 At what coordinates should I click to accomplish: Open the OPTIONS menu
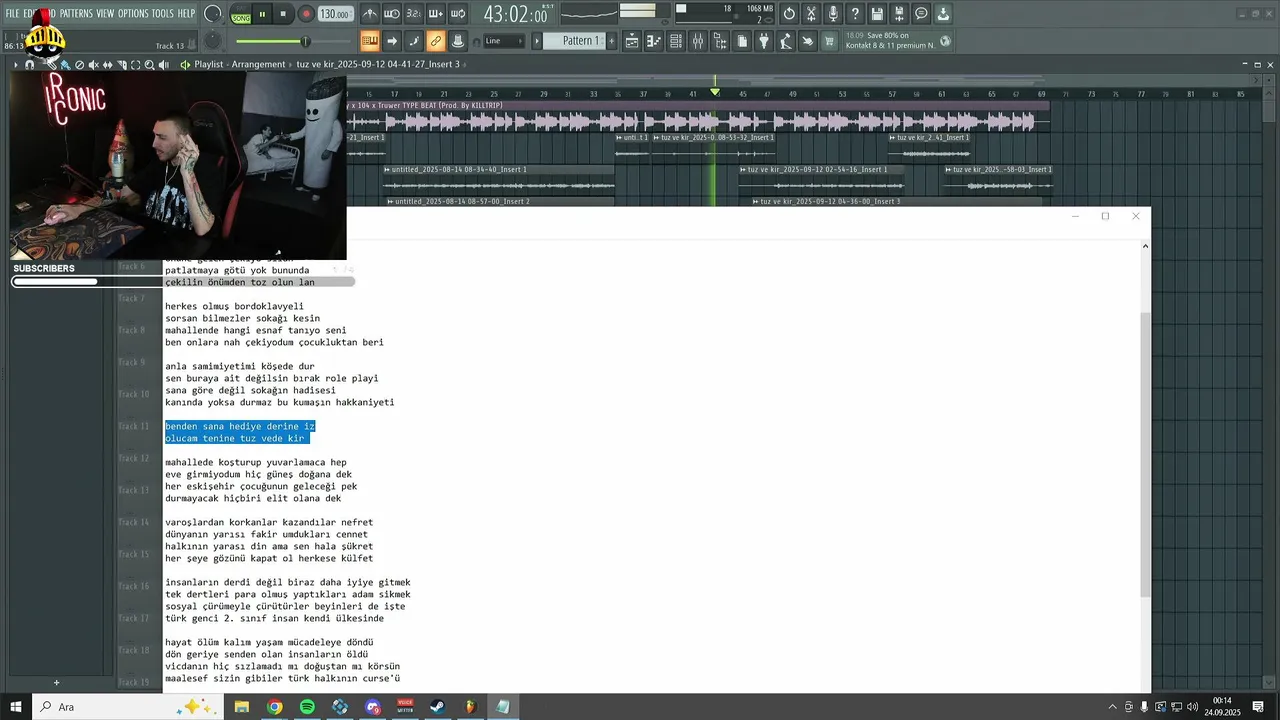tap(133, 13)
